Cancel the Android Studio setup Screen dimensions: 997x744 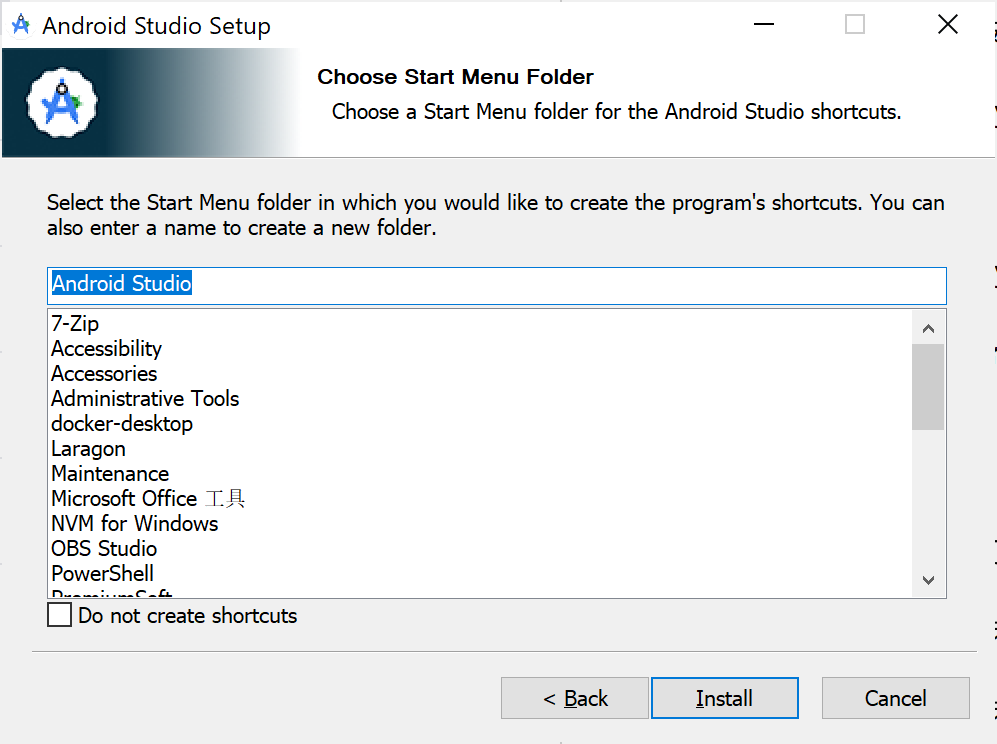[895, 698]
